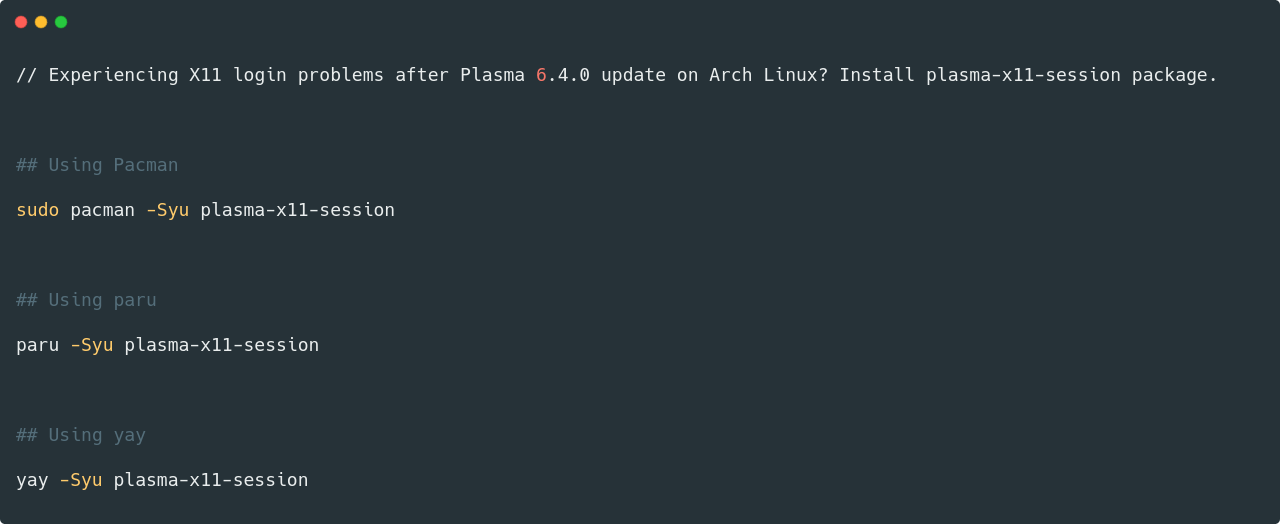
Task: Click the word 'pacman' in the sudo command
Action: pos(102,210)
